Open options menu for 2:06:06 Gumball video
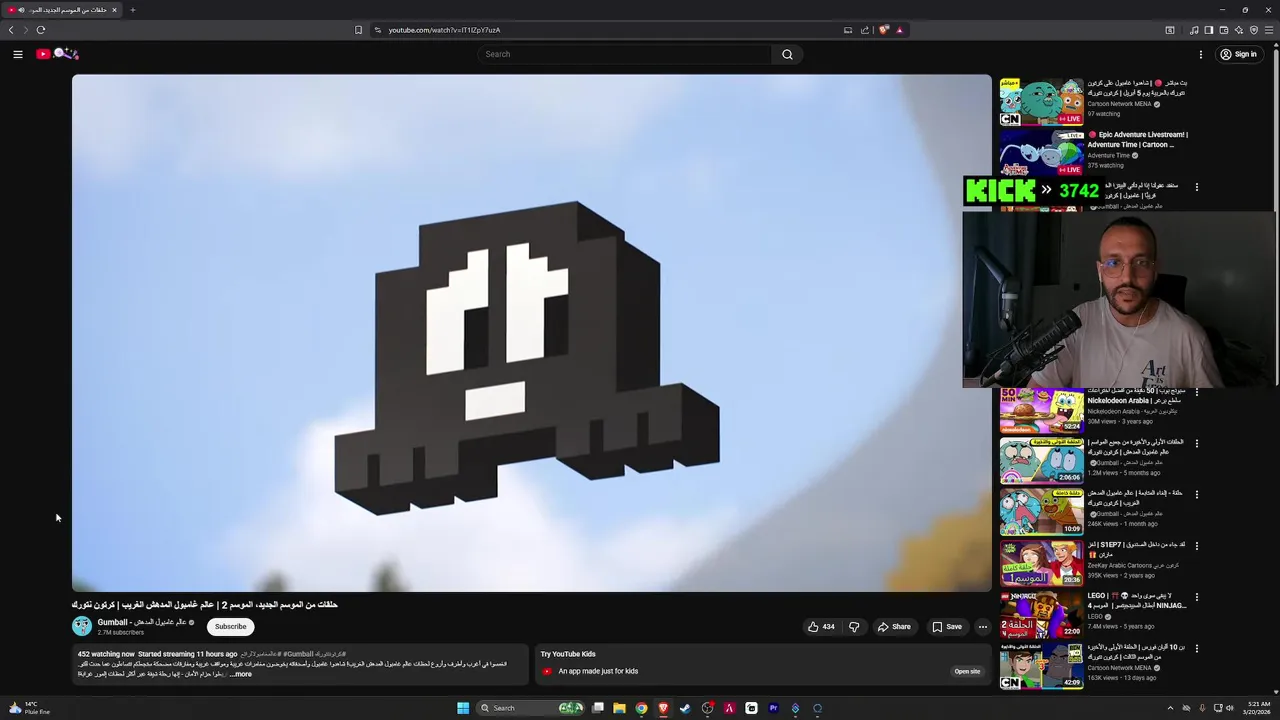Image resolution: width=1280 pixels, height=720 pixels. (1197, 443)
